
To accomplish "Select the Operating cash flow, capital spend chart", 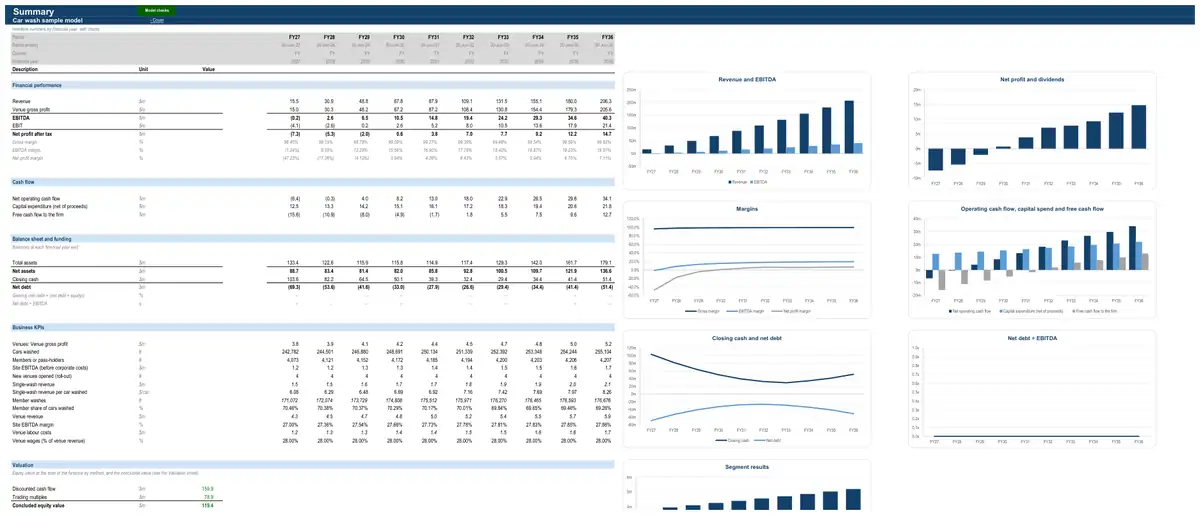I will coord(1031,260).
